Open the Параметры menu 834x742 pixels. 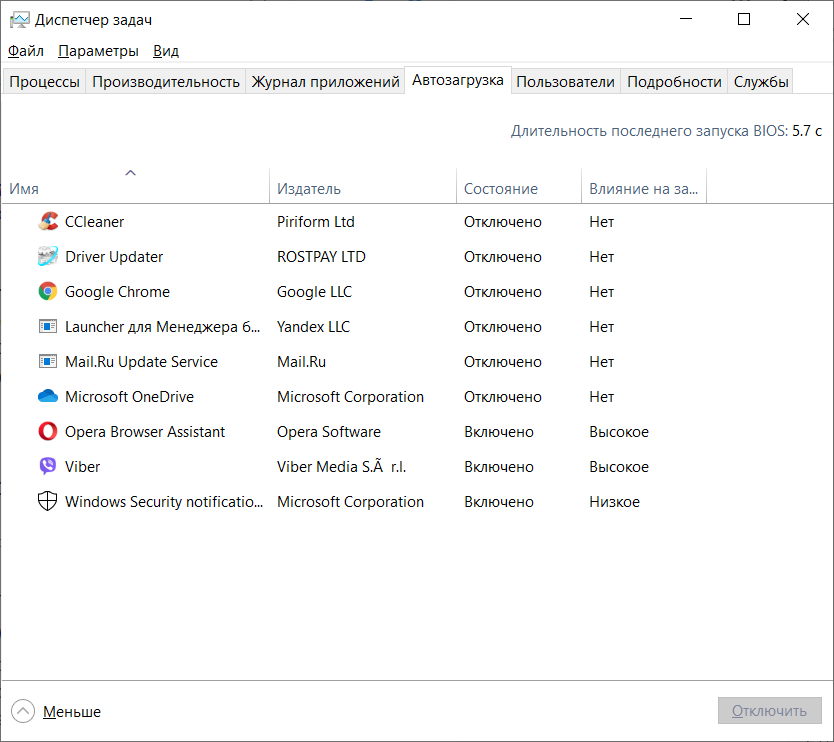pos(98,51)
